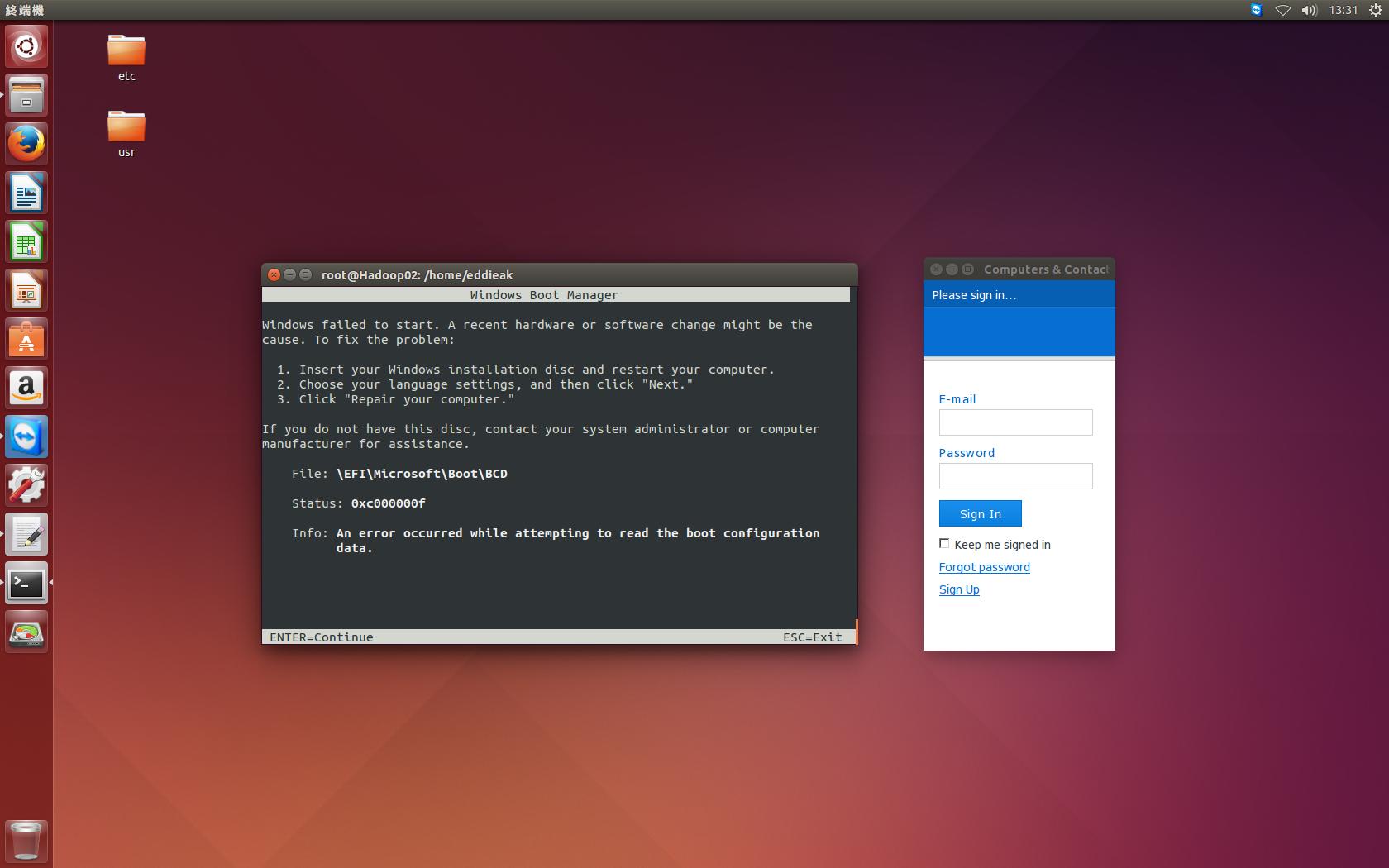Open the Files manager in the launcher
Screen dimensions: 1389x868
click(26, 95)
